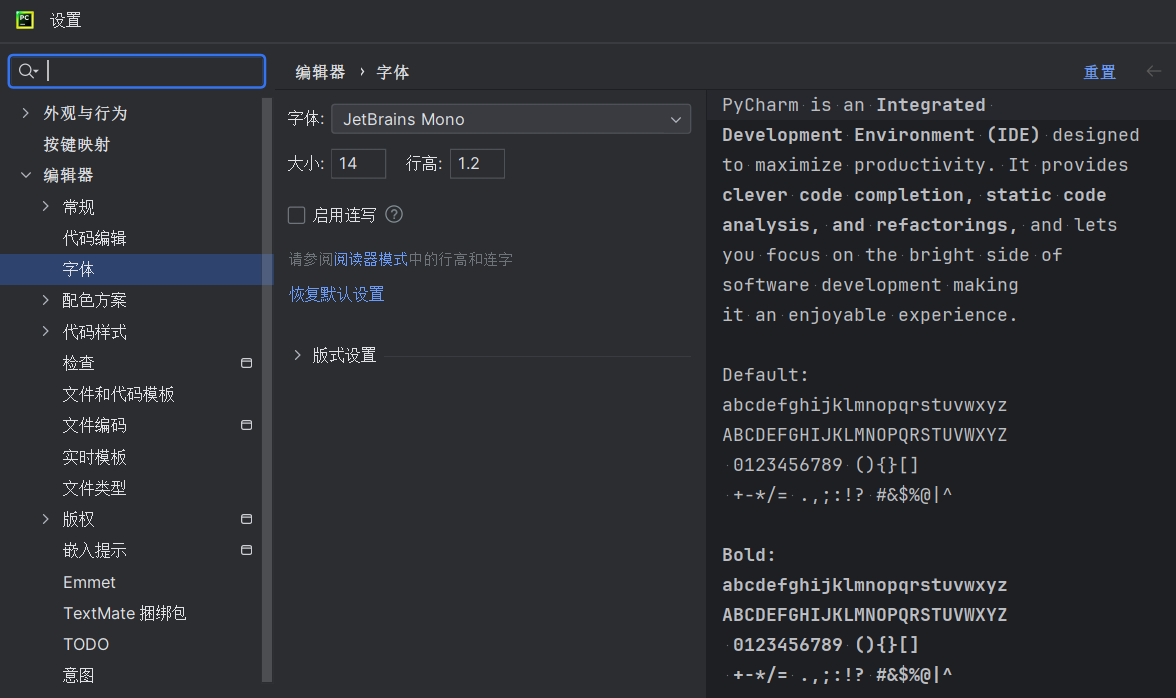Collapse the 编辑器 tree node
Screen dimensions: 1176x698
(x=26, y=175)
